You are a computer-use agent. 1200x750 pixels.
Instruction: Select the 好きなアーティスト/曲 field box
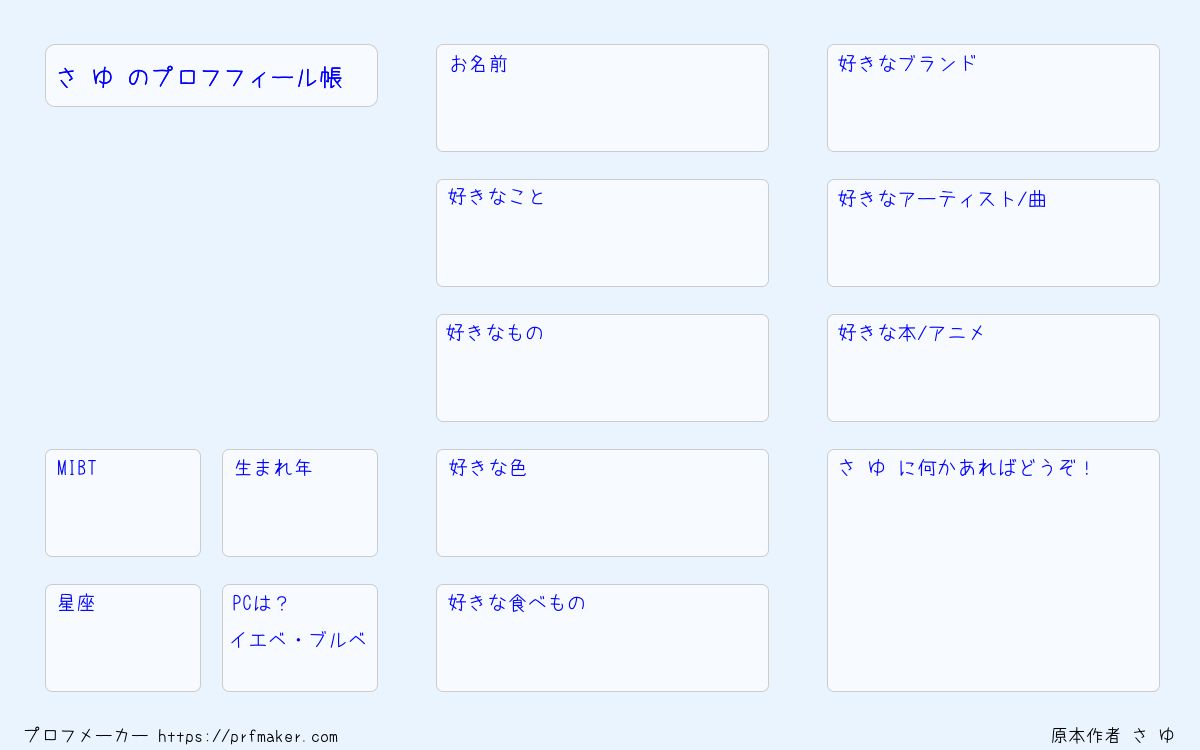click(993, 233)
